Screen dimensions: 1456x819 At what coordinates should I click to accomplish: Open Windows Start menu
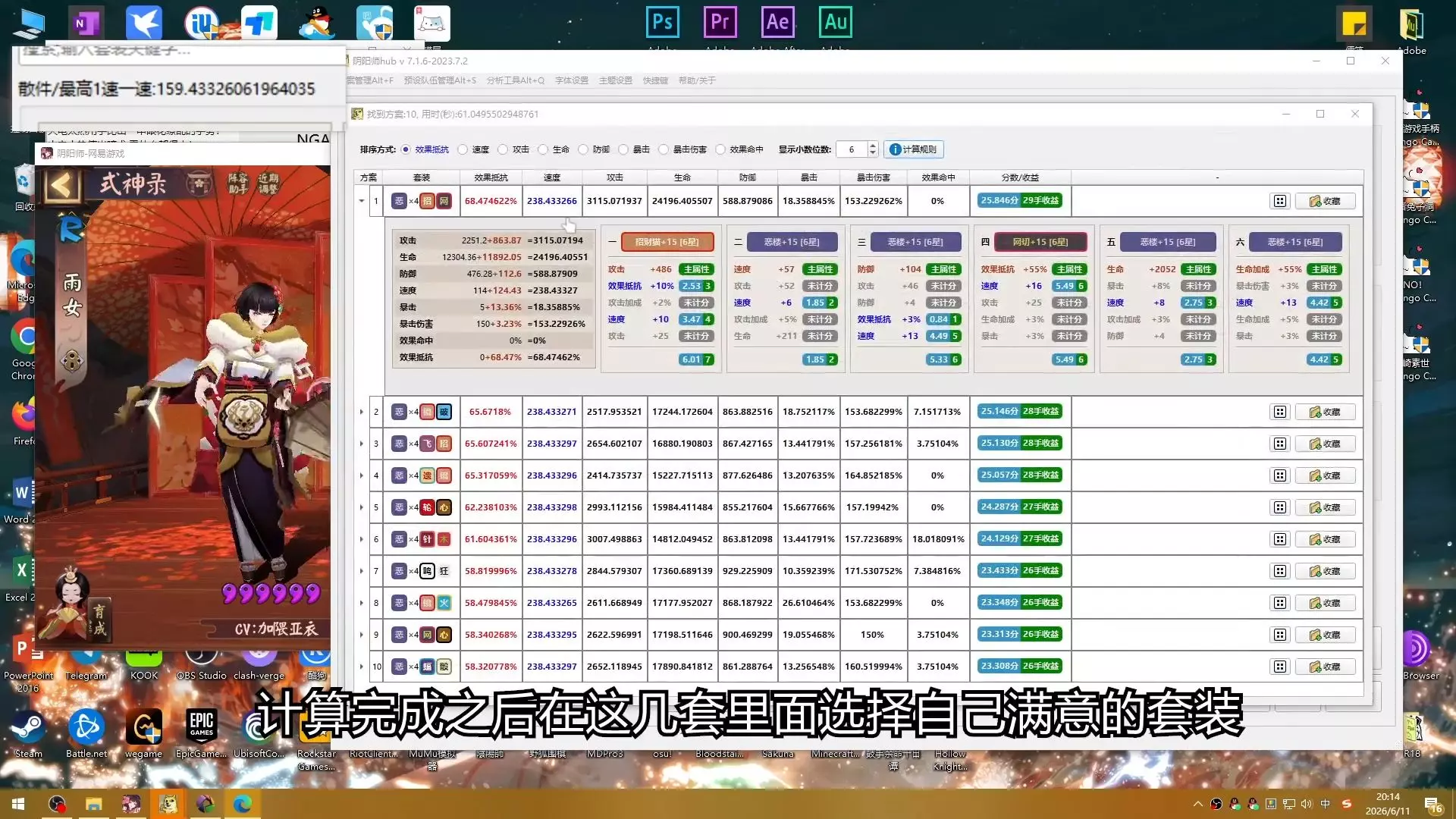(x=18, y=804)
